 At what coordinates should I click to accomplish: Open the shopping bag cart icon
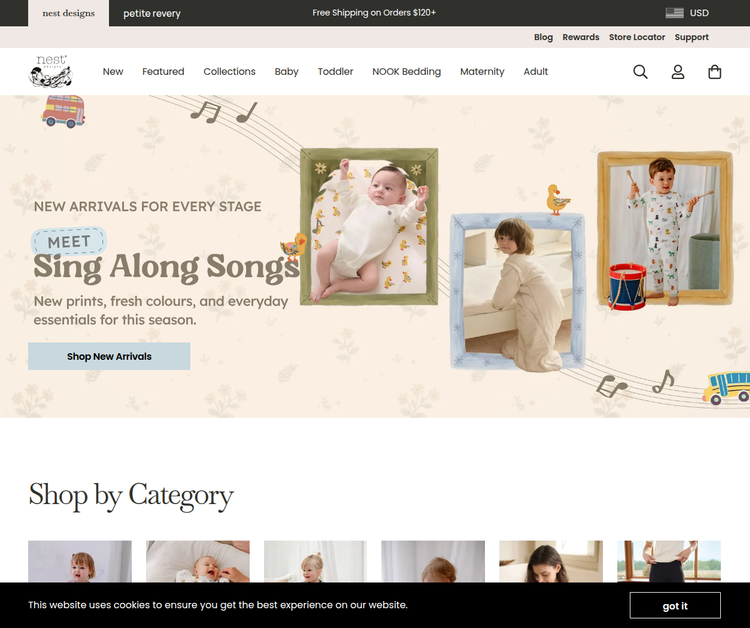[x=715, y=72]
